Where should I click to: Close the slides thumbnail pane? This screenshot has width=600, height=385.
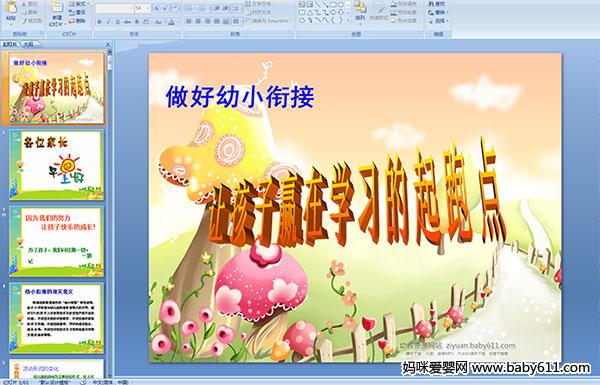(108, 44)
